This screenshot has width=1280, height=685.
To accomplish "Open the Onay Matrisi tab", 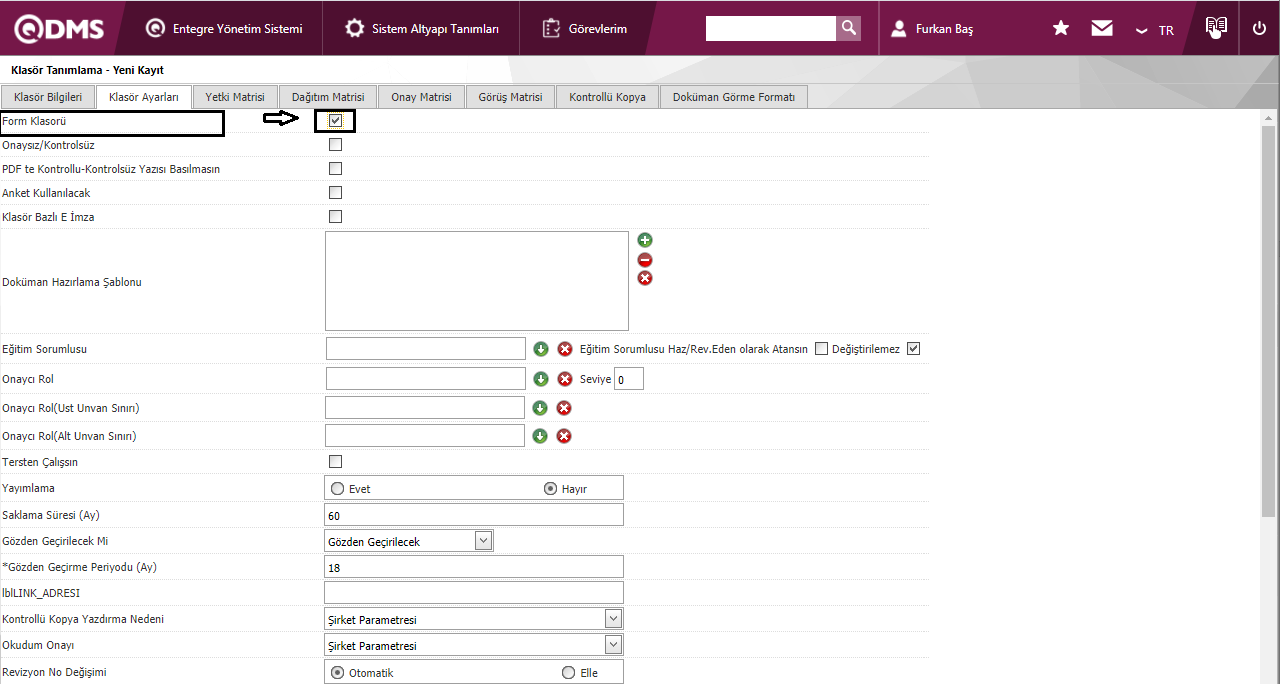I will point(421,97).
